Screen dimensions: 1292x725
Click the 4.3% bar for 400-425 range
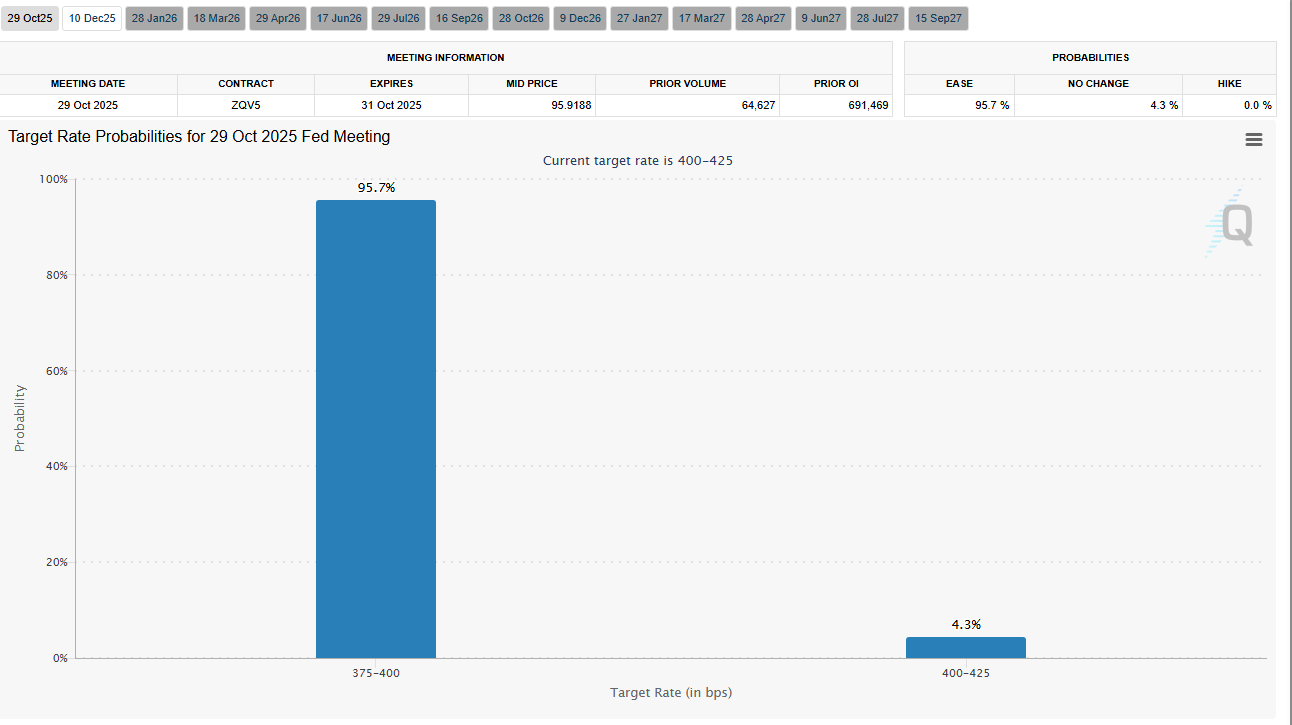pyautogui.click(x=965, y=647)
